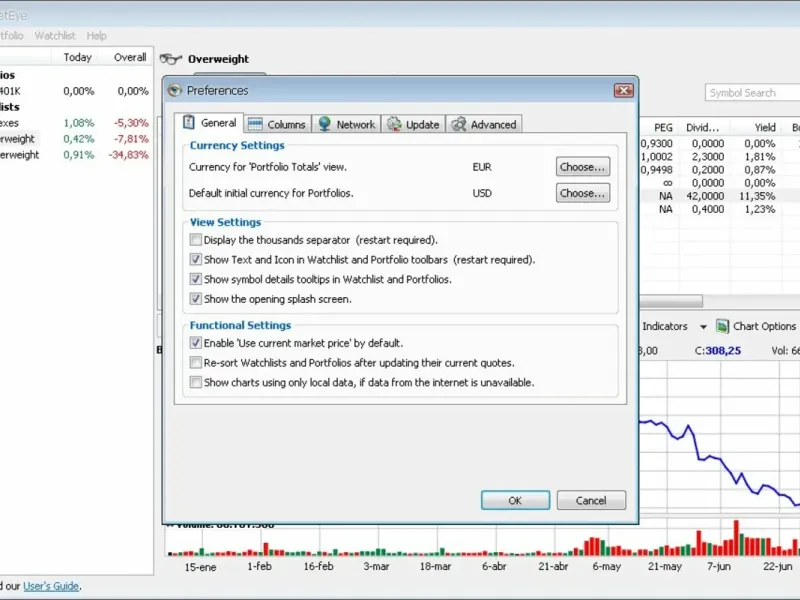Click the 0,9498 PEG value

[x=657, y=170]
